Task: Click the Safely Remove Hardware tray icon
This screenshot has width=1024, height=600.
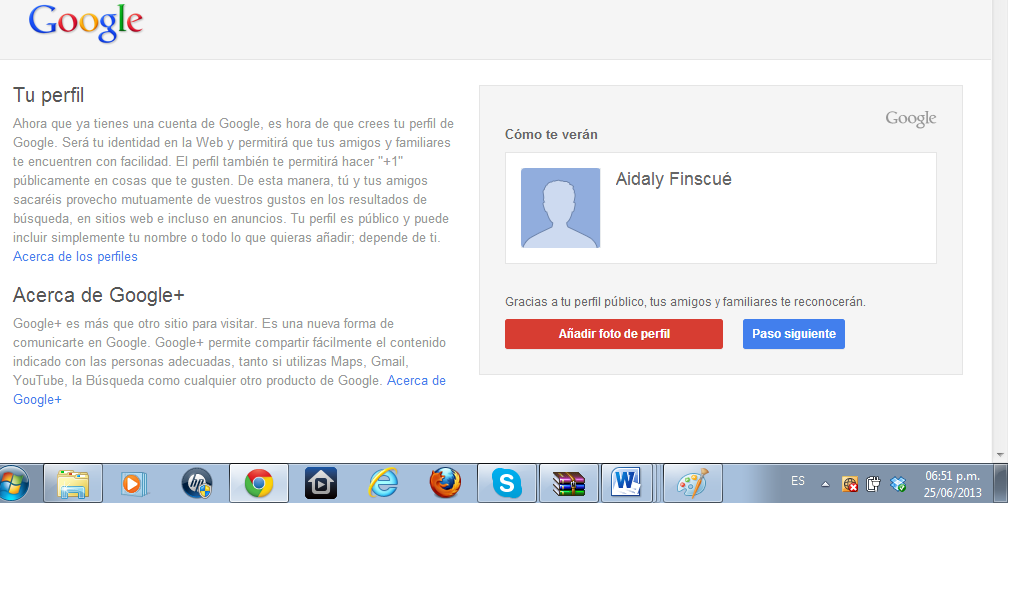Action: (x=872, y=483)
